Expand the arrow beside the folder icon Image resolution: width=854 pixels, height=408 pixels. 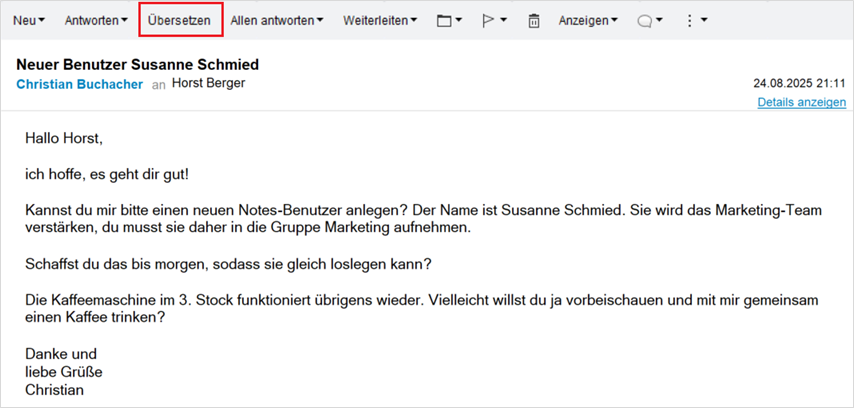tap(459, 21)
